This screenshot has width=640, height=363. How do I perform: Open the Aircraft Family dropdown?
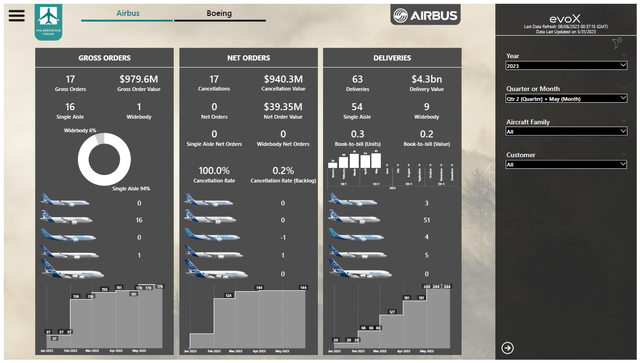566,131
